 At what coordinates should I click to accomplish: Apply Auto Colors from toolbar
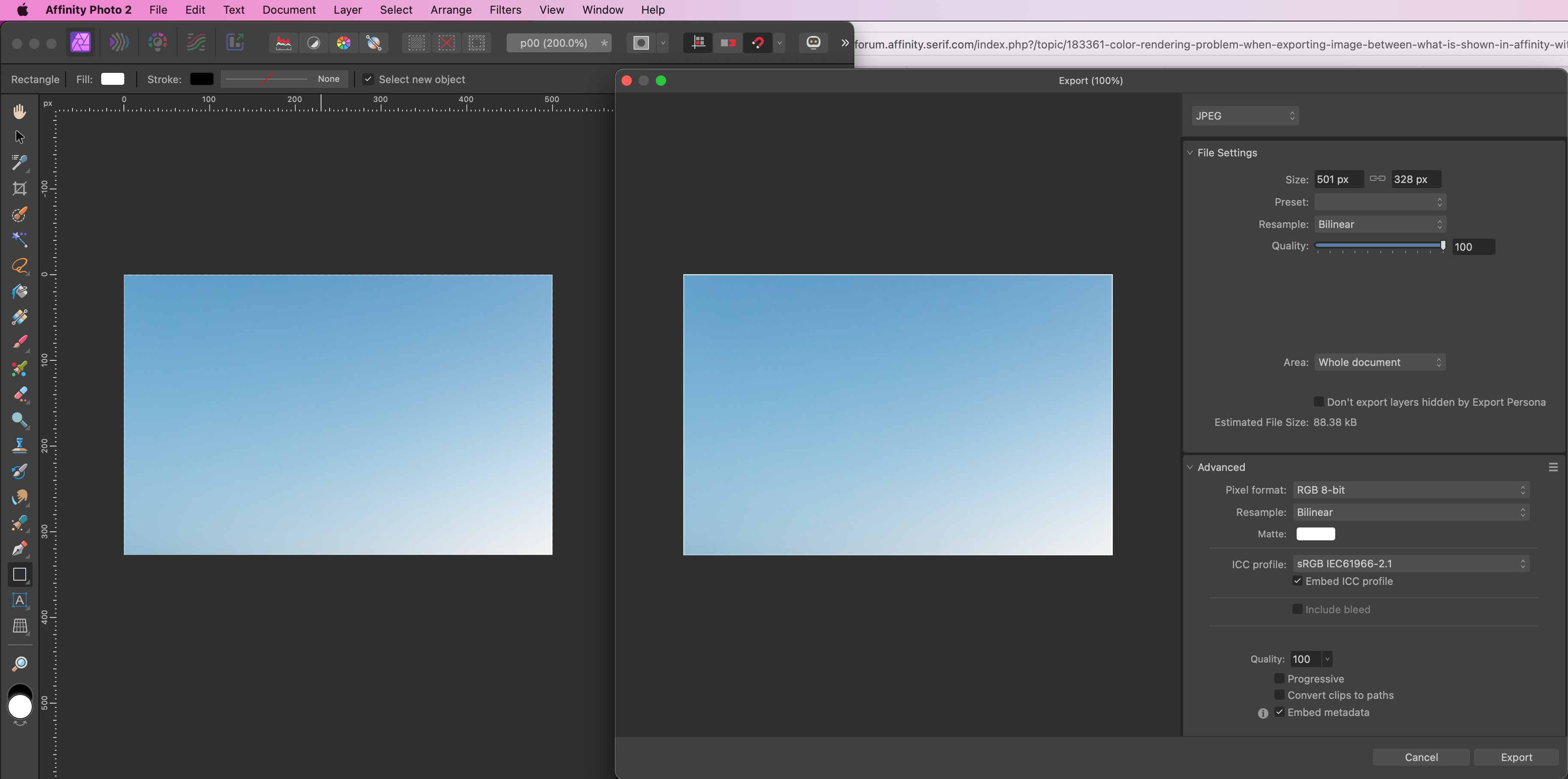click(343, 42)
